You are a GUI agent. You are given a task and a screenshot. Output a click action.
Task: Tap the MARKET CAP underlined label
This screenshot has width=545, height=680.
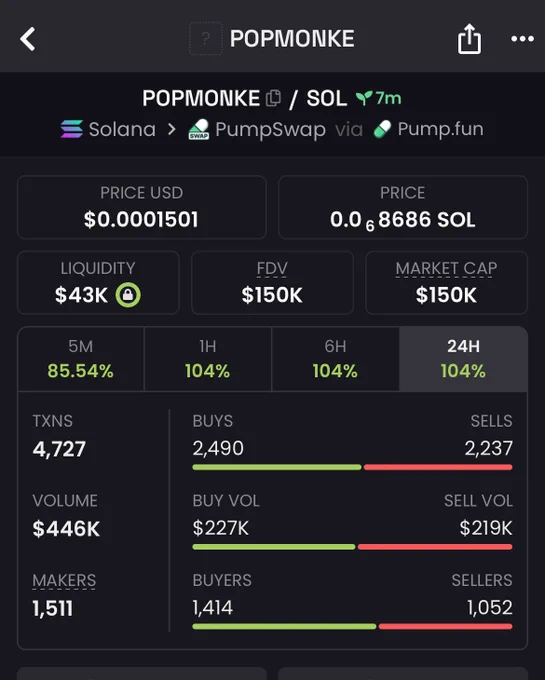coord(446,269)
